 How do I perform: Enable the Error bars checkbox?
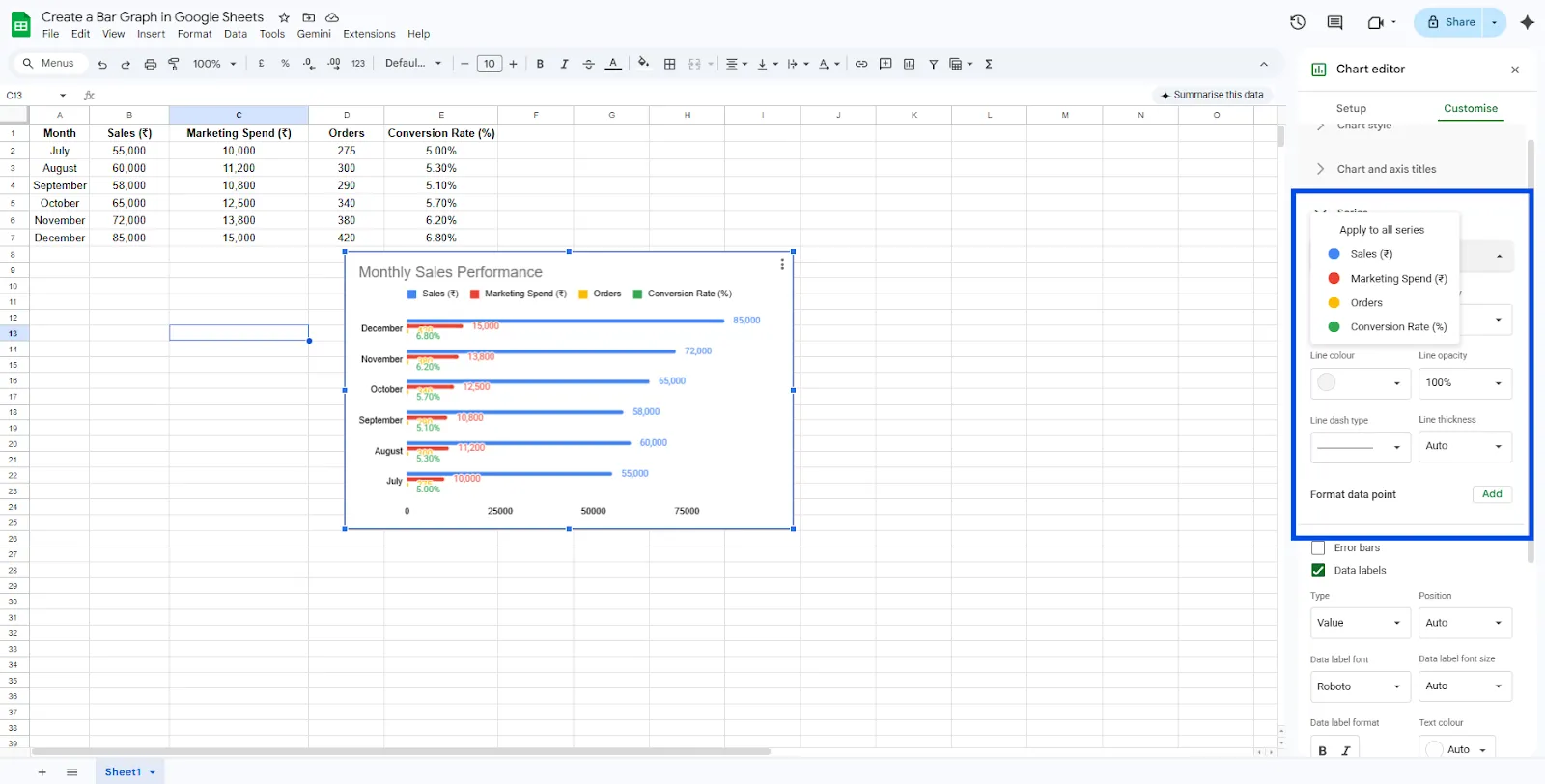1318,547
